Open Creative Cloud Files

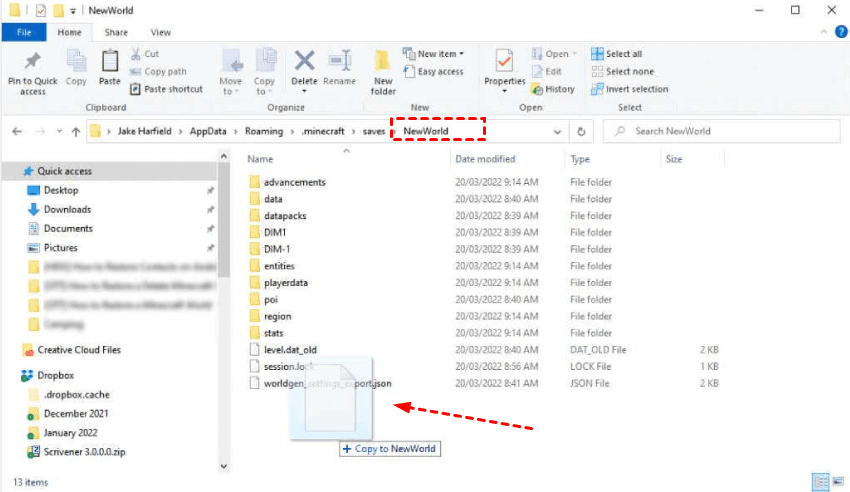[x=79, y=350]
